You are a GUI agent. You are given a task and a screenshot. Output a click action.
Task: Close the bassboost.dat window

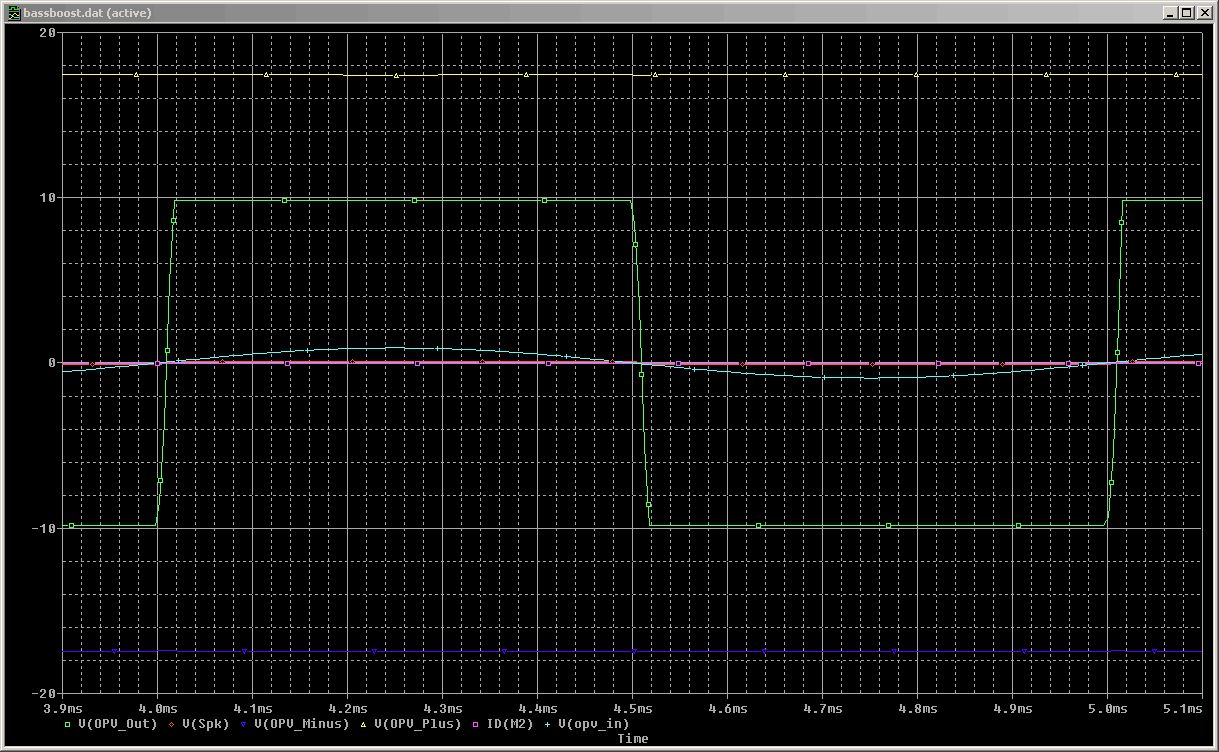point(1204,13)
